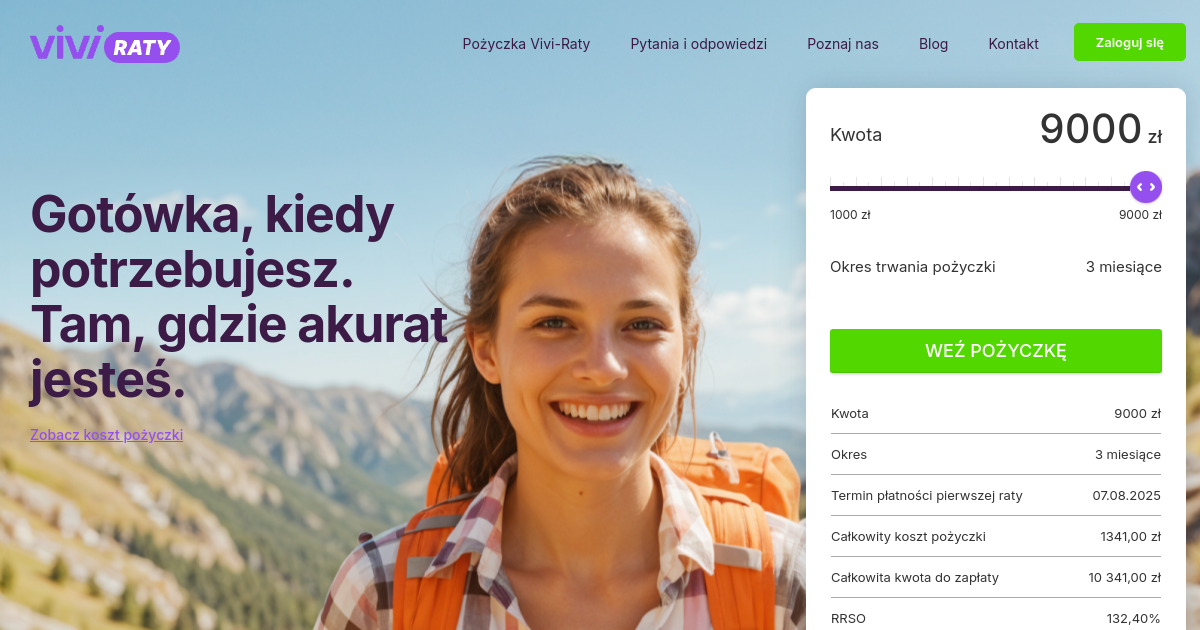The height and width of the screenshot is (630, 1200).
Task: Follow the Zobacz koszt pożyczki link
Action: point(106,435)
